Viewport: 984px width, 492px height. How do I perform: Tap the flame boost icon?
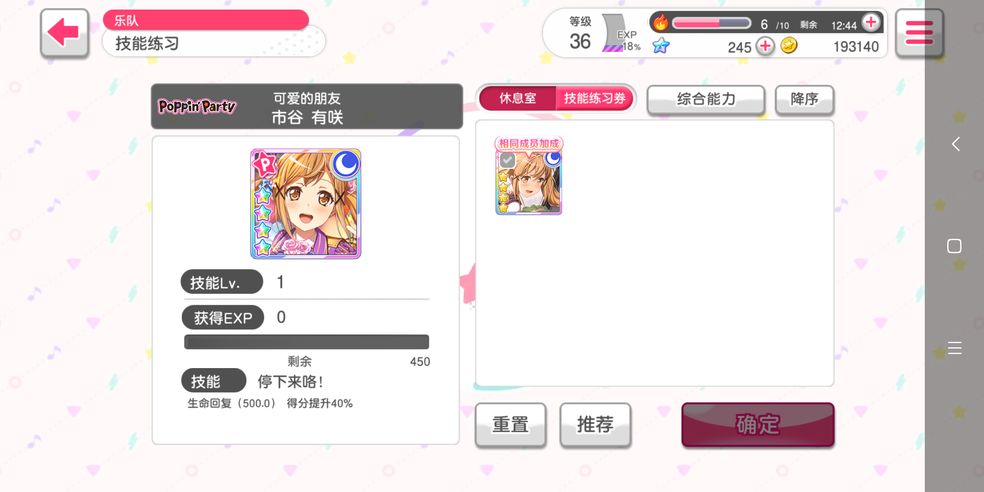click(660, 23)
